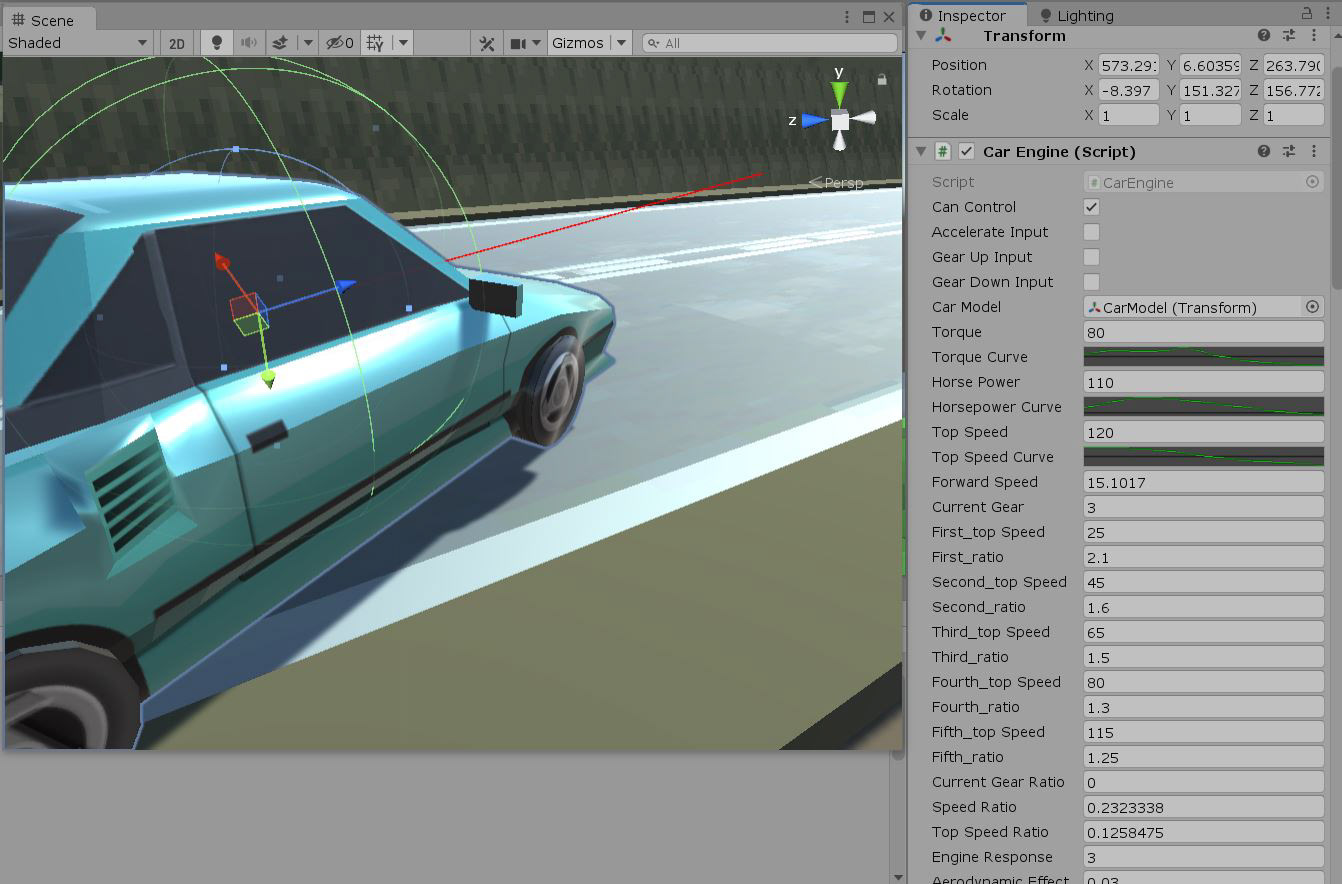
Task: Collapse the Car Engine script foldout
Action: pos(921,151)
